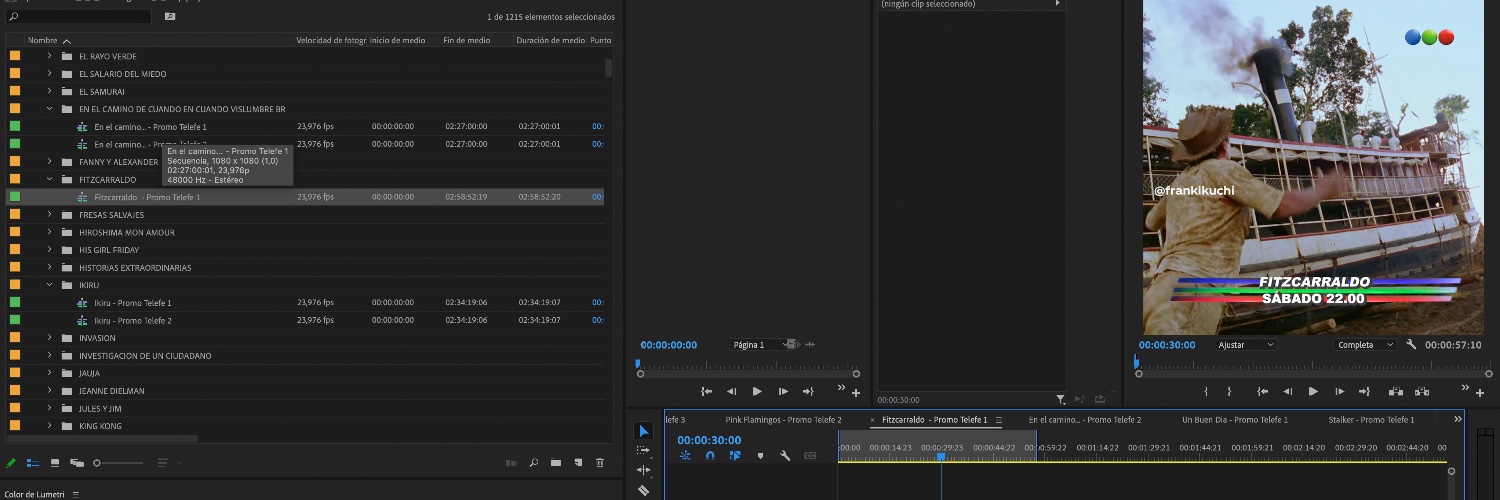This screenshot has width=1500, height=500.
Task: Switch to Pink Flamingos - Promo Telefe 2 tab
Action: 783,420
